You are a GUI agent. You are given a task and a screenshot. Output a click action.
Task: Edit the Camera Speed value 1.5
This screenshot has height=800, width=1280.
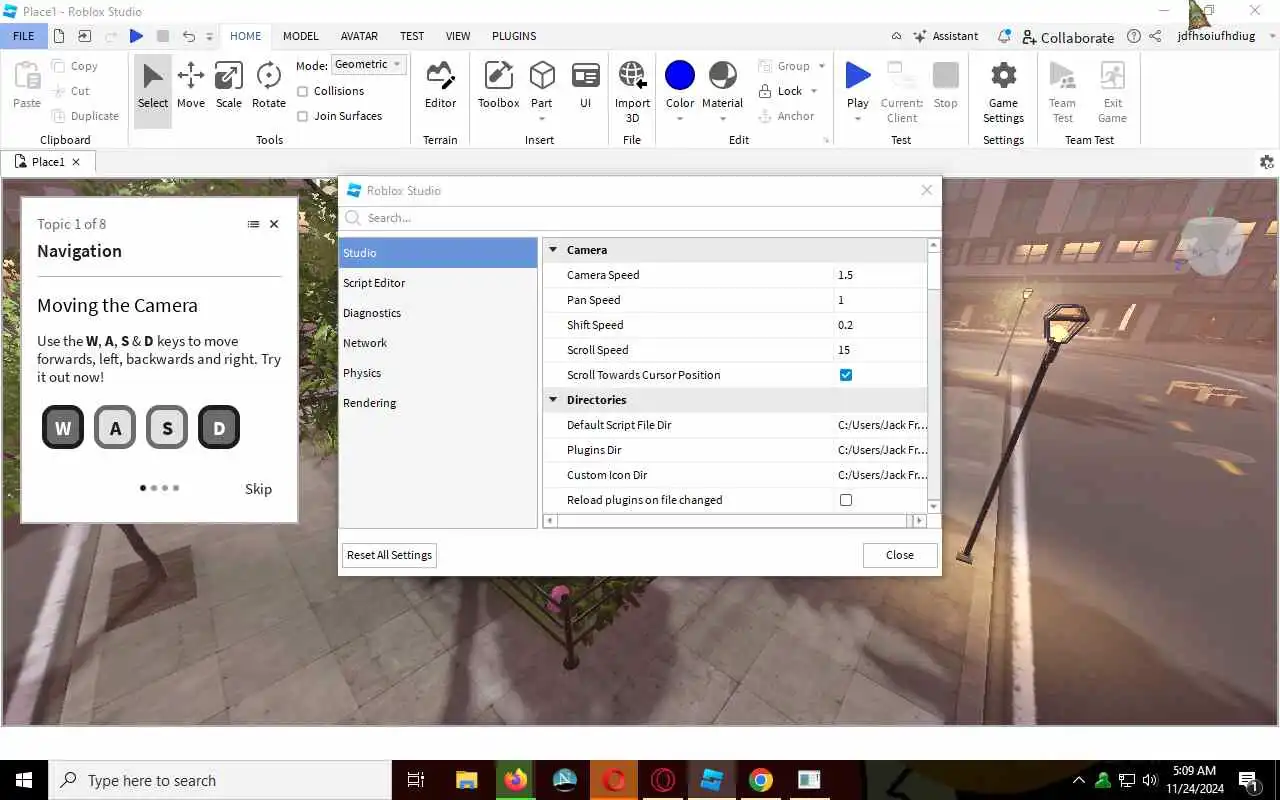880,275
